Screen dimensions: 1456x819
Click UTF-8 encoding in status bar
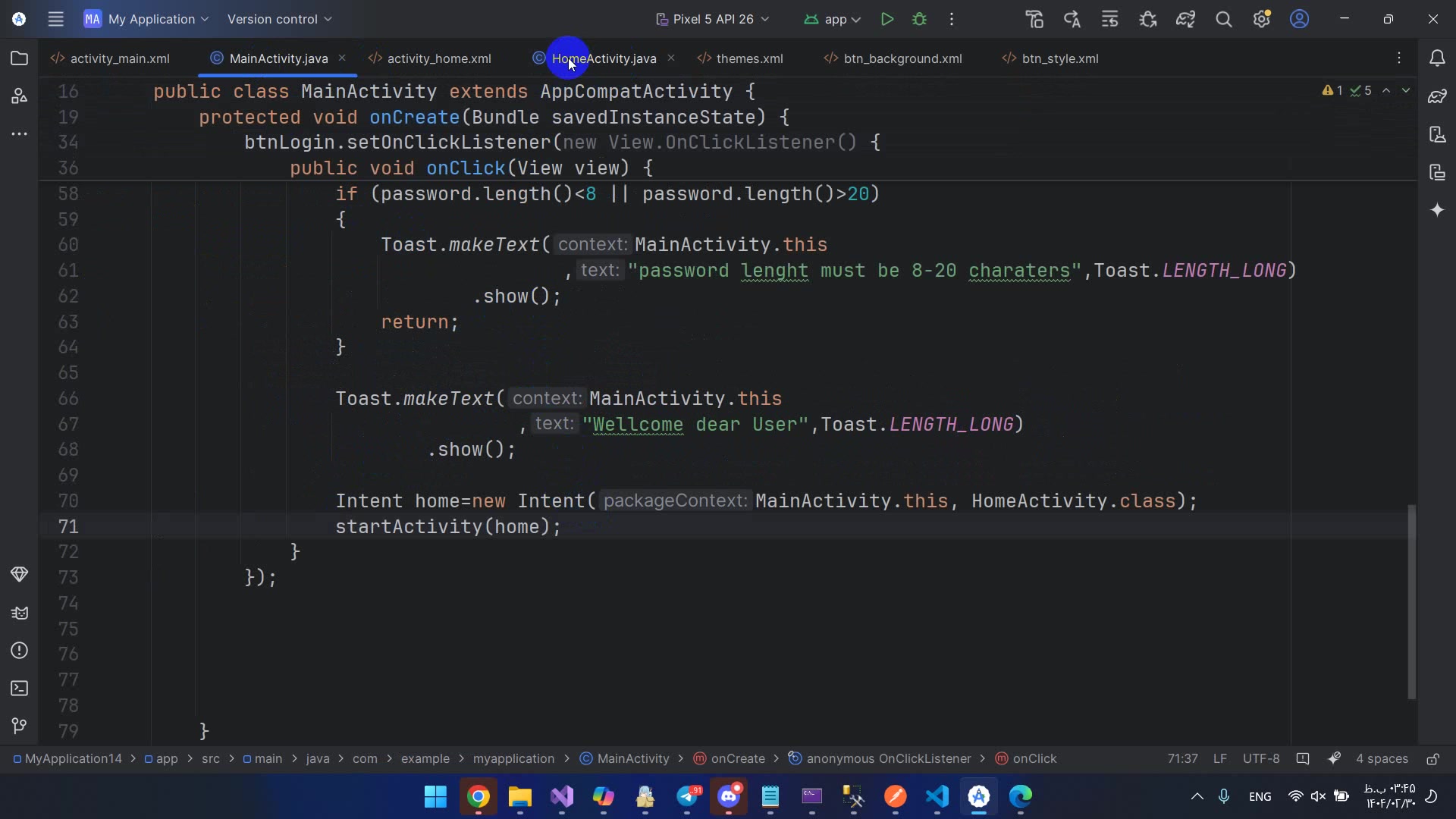coord(1260,759)
